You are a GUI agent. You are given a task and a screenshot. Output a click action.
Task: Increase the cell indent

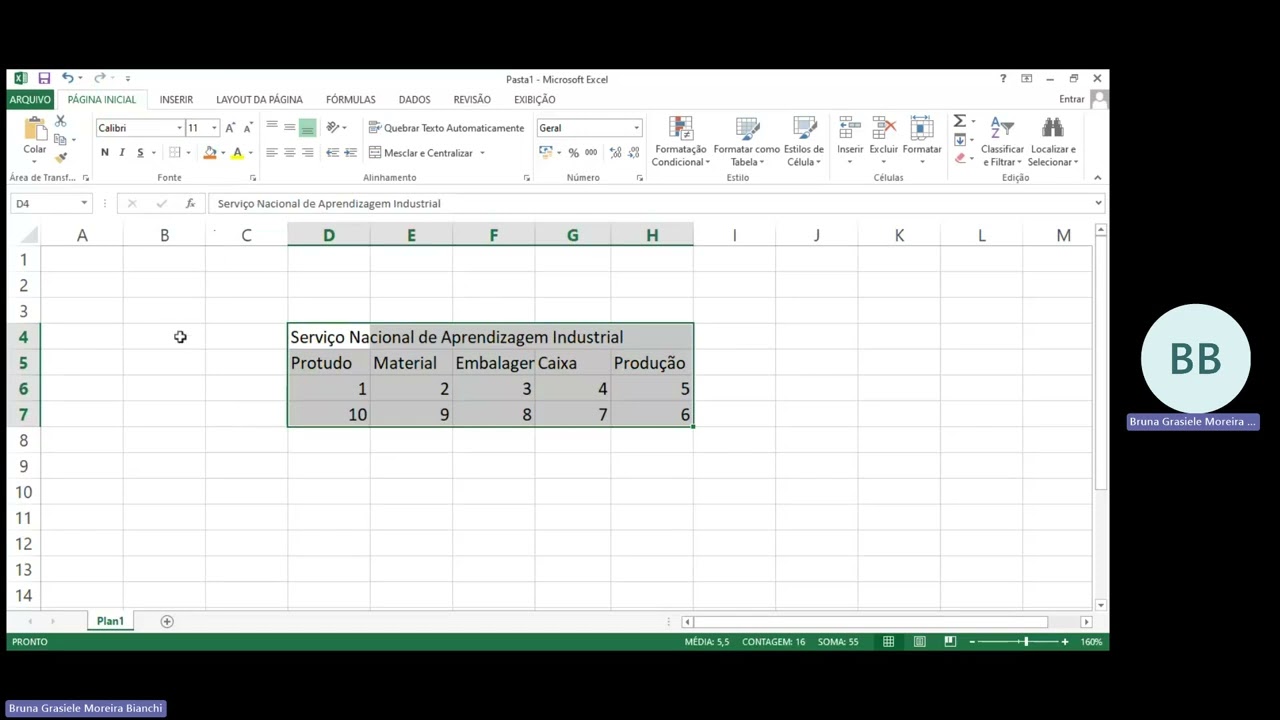[x=351, y=153]
